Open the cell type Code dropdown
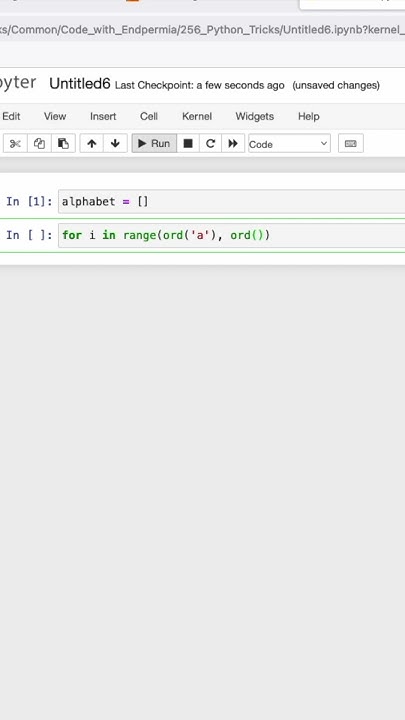The height and width of the screenshot is (720, 405). tap(289, 144)
